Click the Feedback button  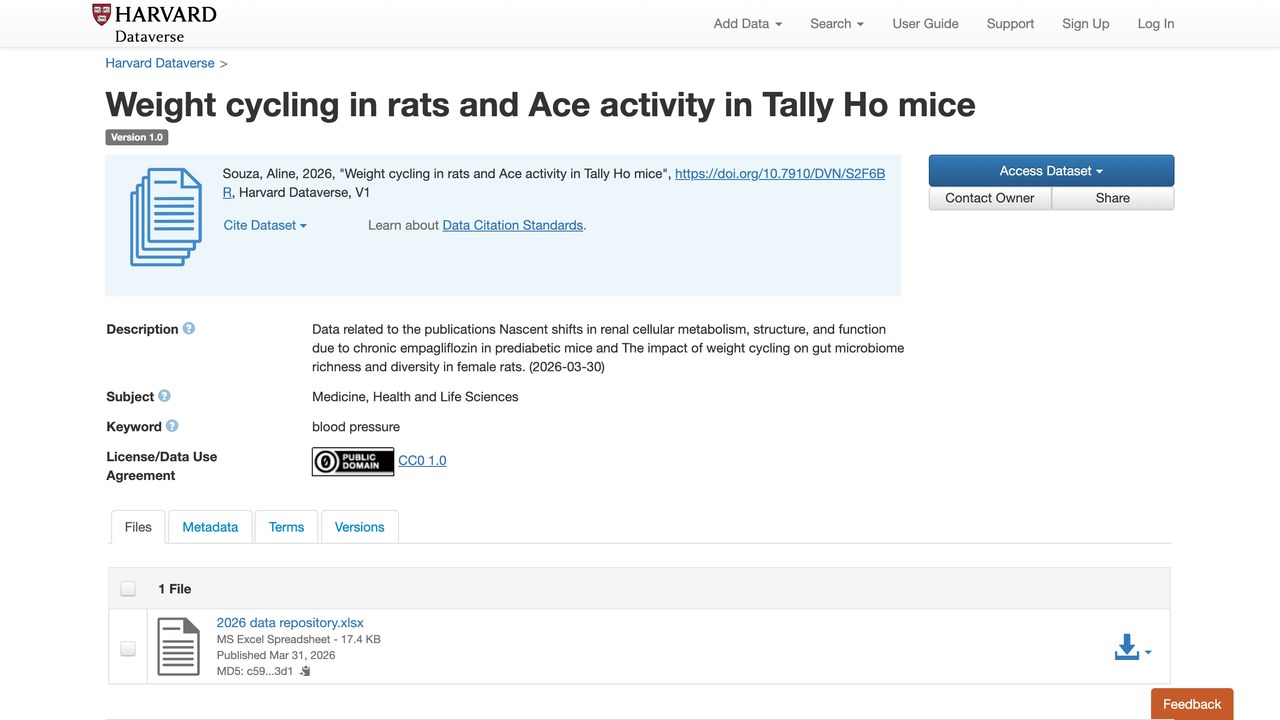[1192, 704]
